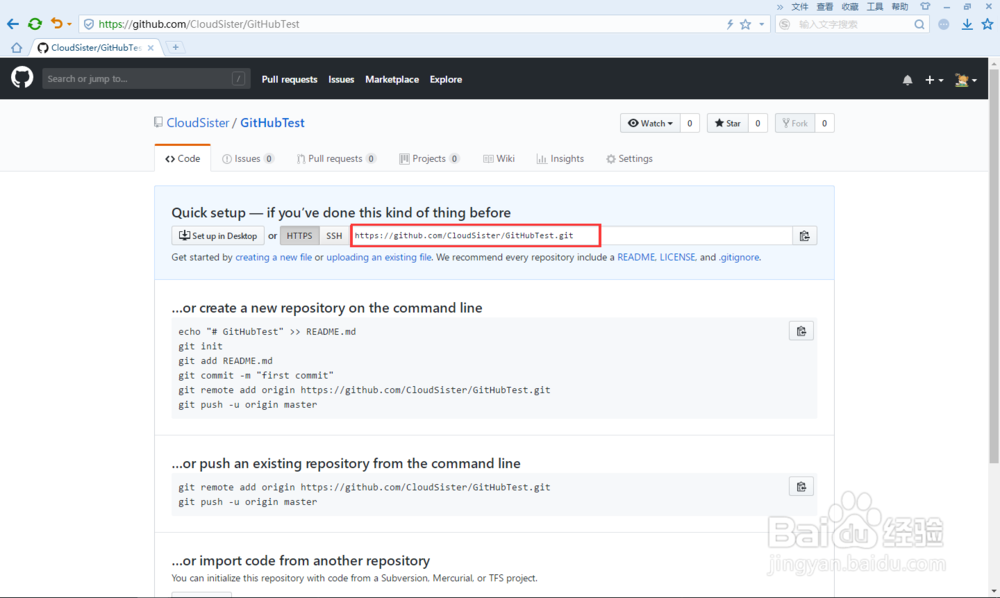Open the 文件 browser menu
The image size is (1000, 598).
[800, 7]
